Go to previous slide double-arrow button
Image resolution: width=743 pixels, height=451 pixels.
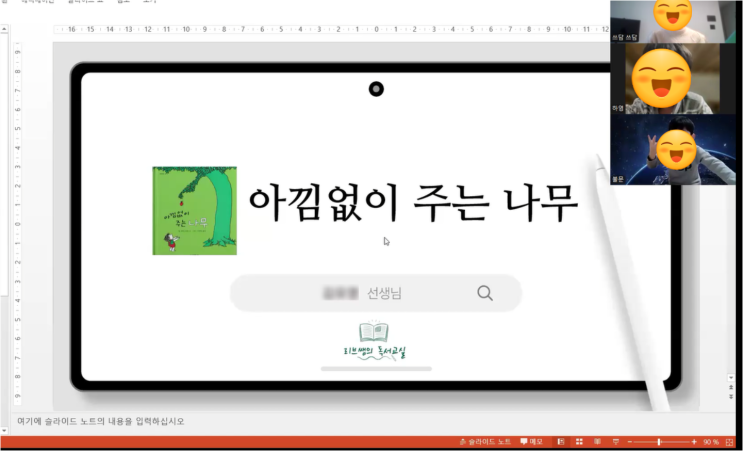[731, 387]
